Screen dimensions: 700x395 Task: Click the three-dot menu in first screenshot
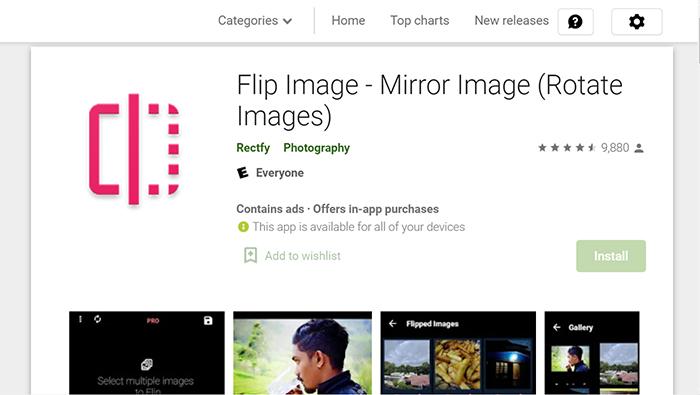click(x=80, y=319)
